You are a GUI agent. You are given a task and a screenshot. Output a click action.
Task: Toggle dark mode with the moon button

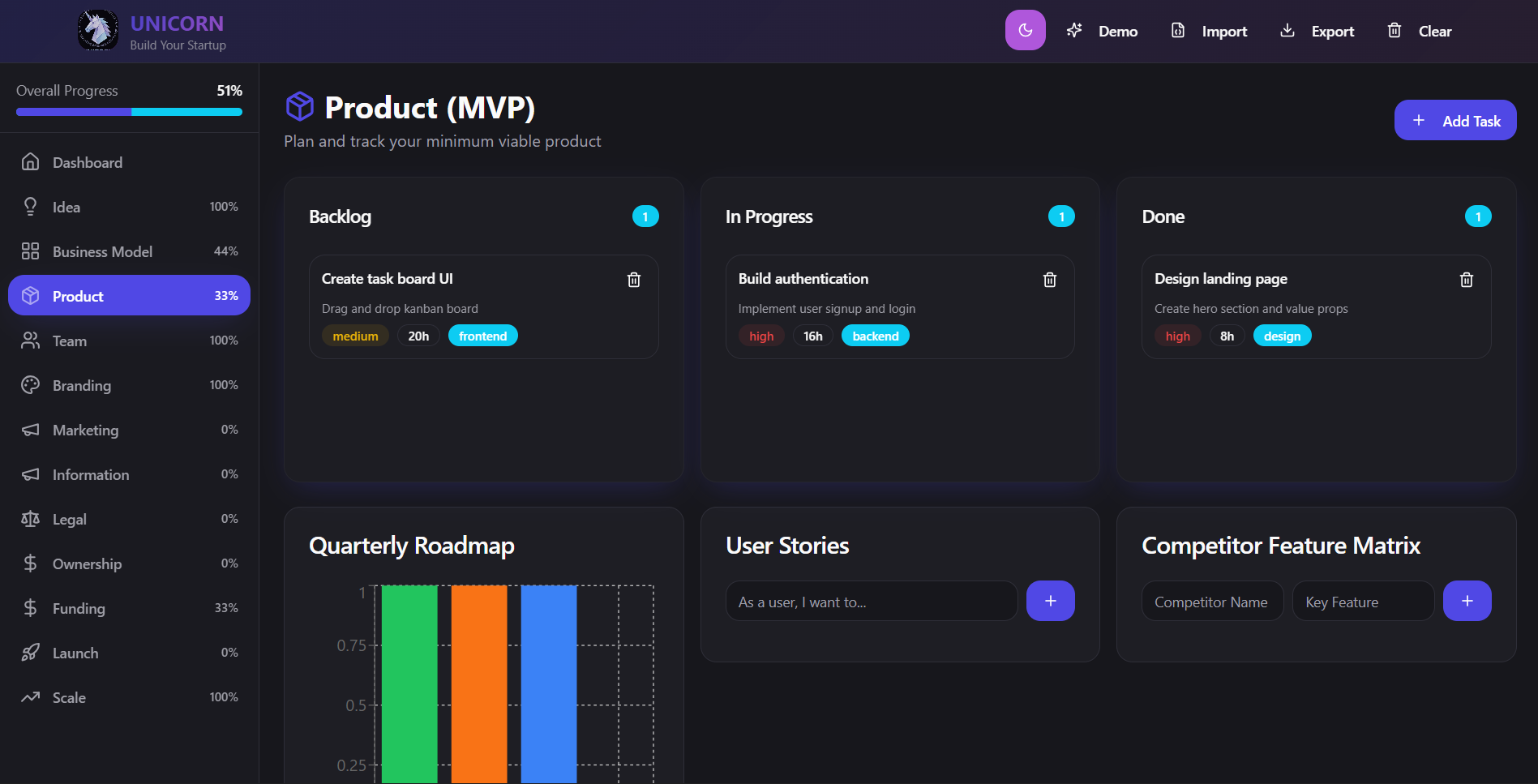(x=1025, y=31)
